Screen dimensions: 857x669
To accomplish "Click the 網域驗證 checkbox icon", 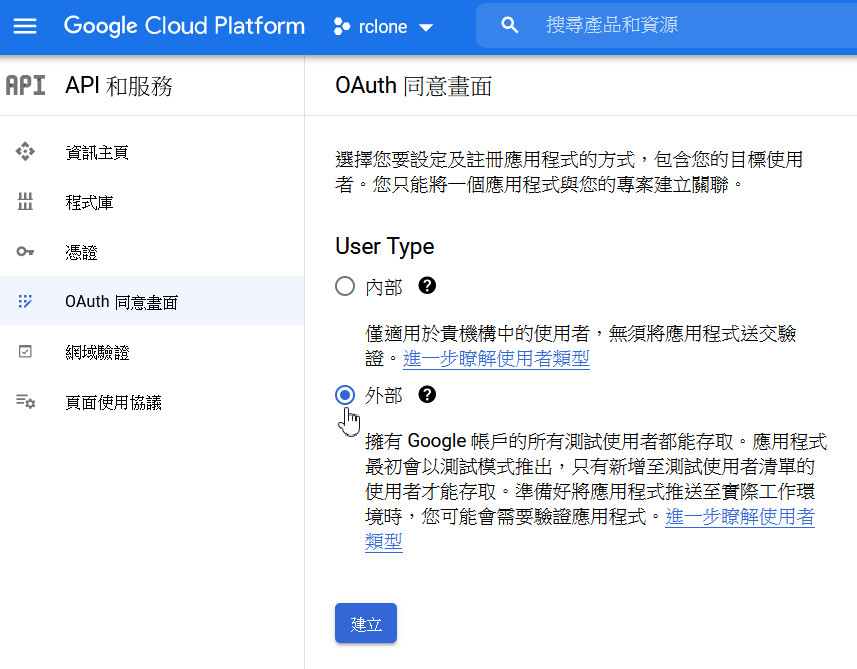I will point(26,352).
